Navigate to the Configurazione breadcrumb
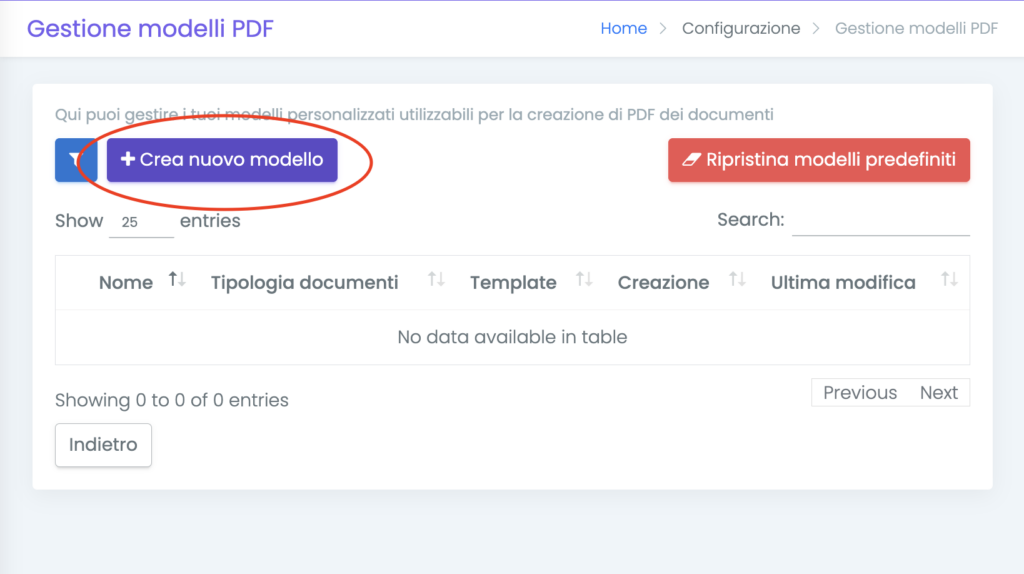This screenshot has width=1024, height=574. click(x=740, y=28)
